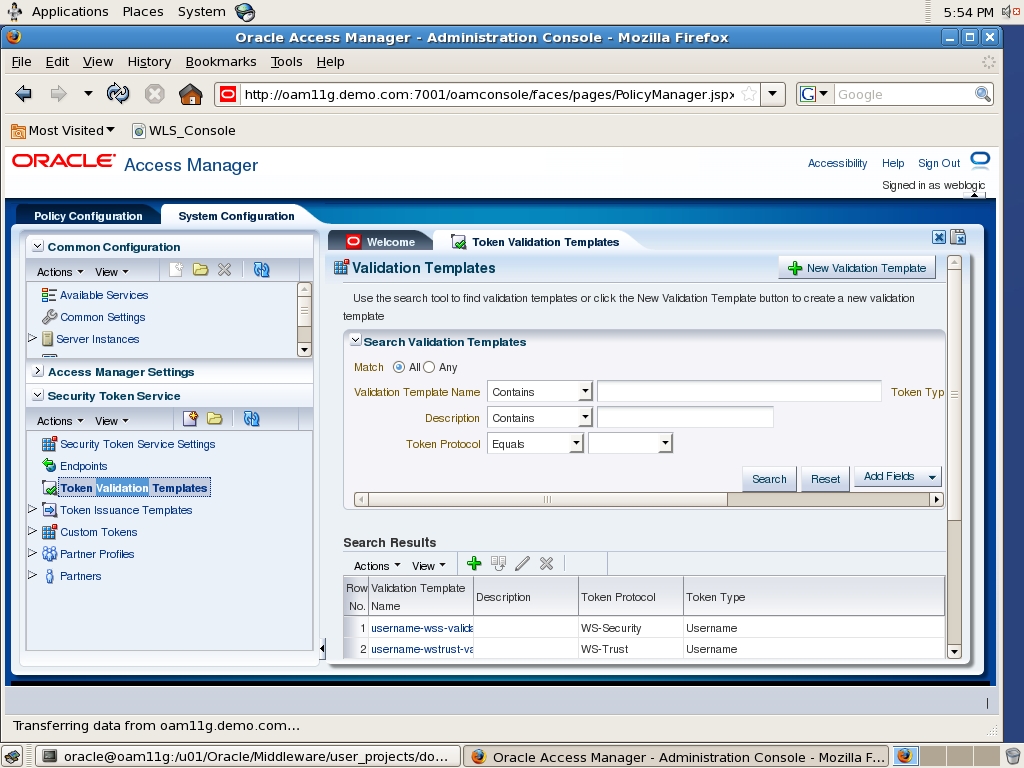
Task: Click the Firefox URL address field
Action: pyautogui.click(x=489, y=94)
